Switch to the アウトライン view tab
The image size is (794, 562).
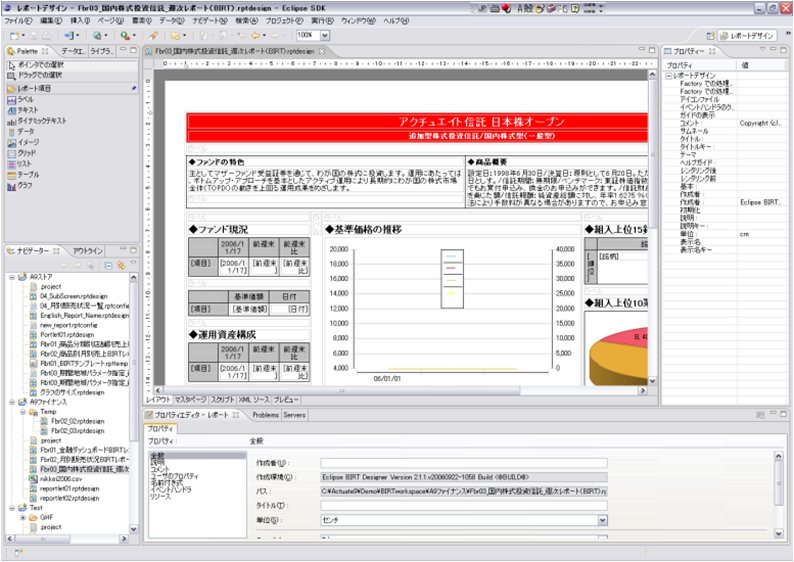(x=88, y=251)
